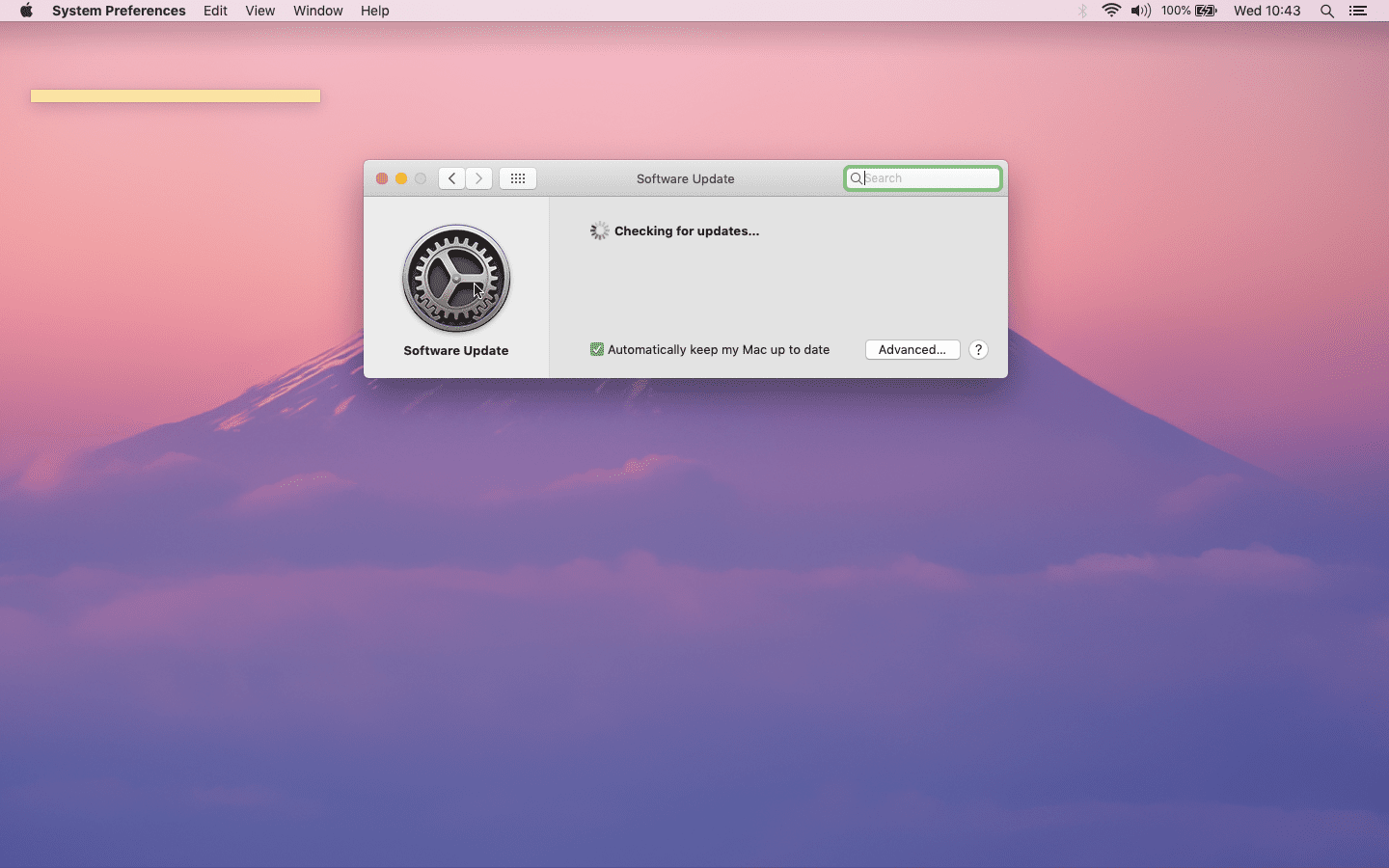1389x868 pixels.
Task: Minimize the Software Update window
Action: [401, 178]
